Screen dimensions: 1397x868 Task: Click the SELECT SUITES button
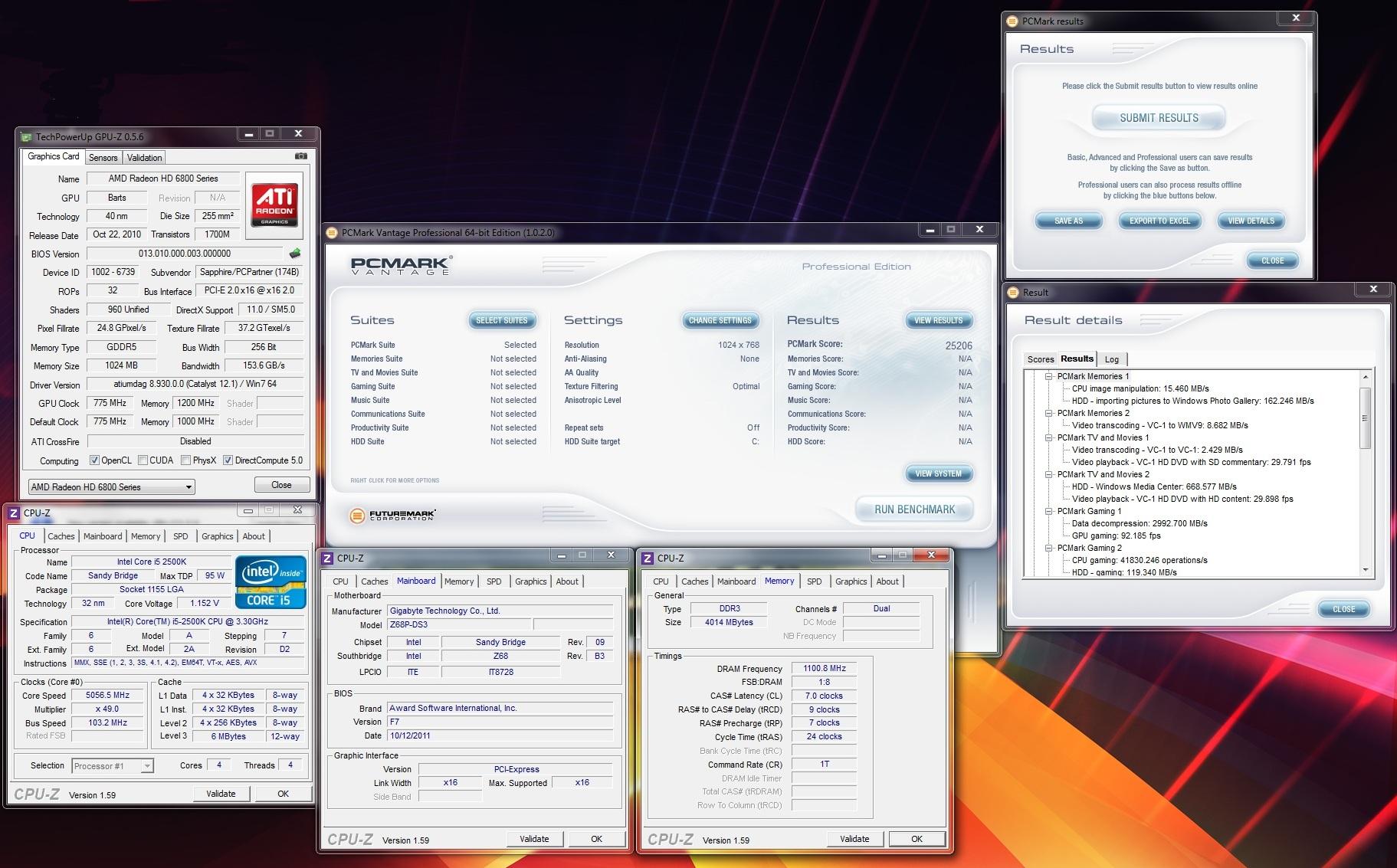pyautogui.click(x=501, y=320)
